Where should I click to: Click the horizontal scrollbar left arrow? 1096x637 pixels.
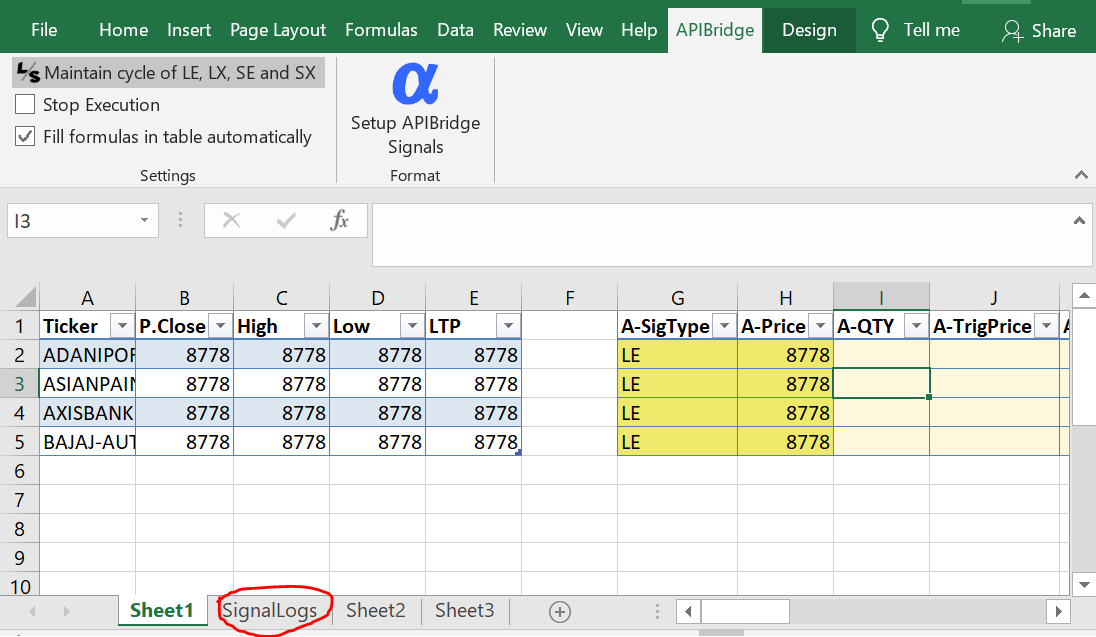point(688,612)
